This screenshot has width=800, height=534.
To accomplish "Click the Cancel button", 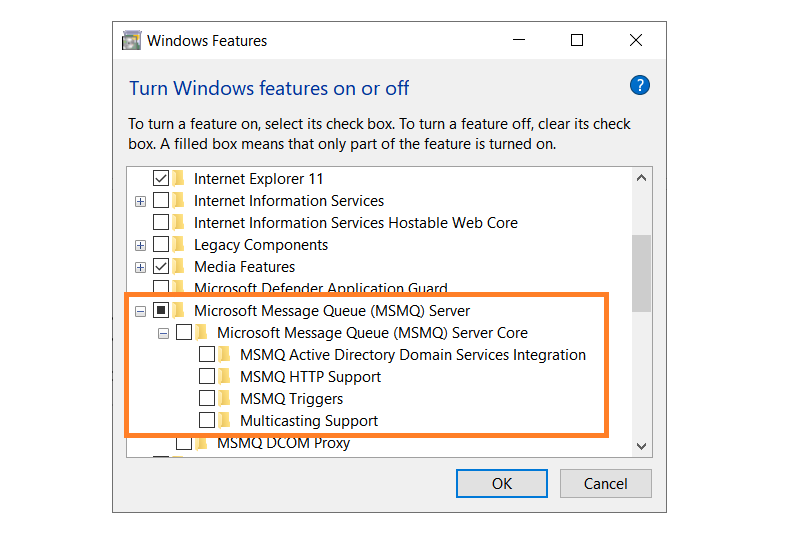I will (x=605, y=483).
